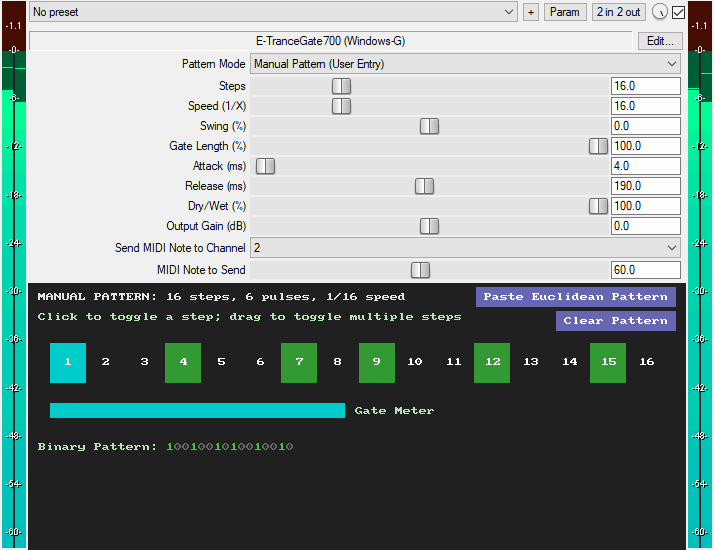Open the Pattern Mode dropdown
714x550 pixels.
465,64
